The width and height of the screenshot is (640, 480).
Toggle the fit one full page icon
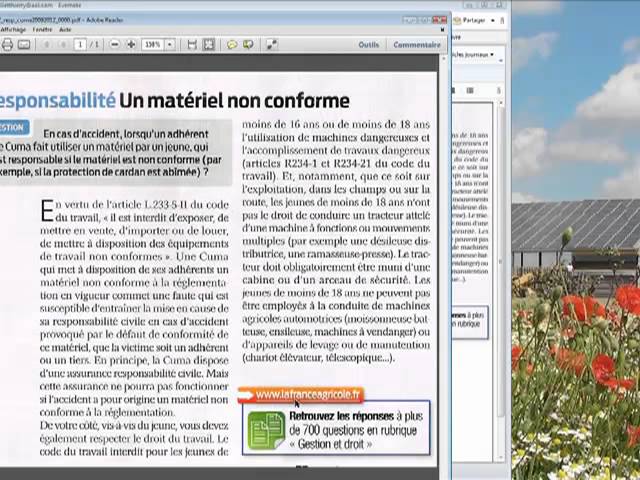(209, 44)
